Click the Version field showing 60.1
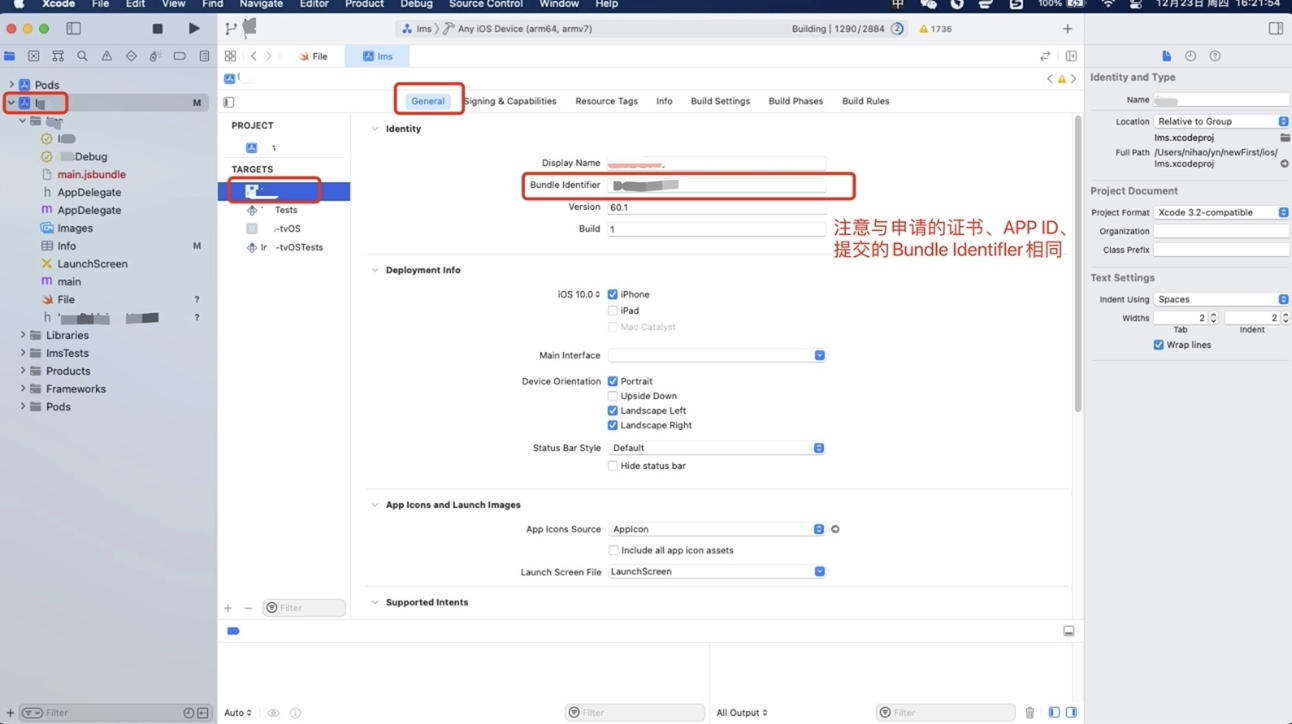1292x724 pixels. (716, 207)
